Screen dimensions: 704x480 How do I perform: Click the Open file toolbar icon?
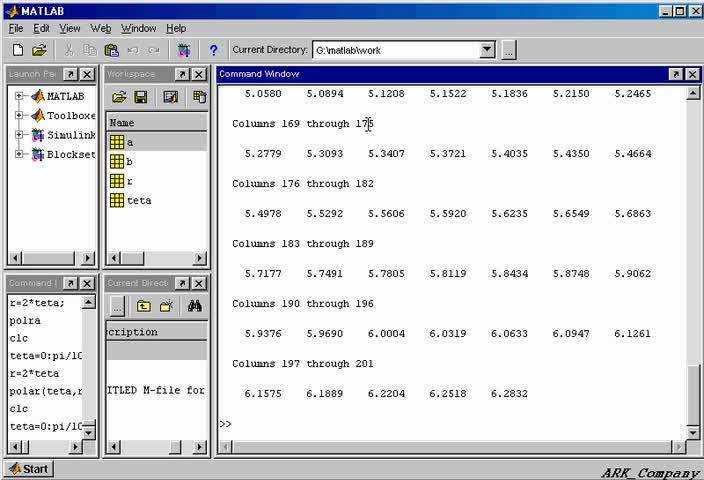tap(40, 50)
